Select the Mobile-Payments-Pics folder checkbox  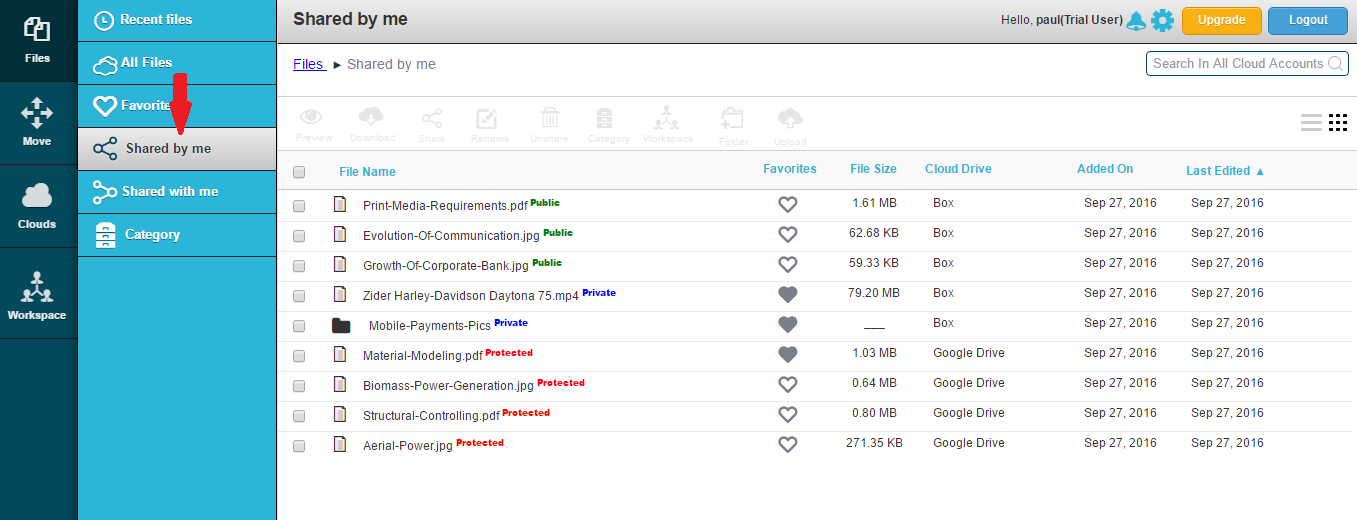[x=299, y=326]
